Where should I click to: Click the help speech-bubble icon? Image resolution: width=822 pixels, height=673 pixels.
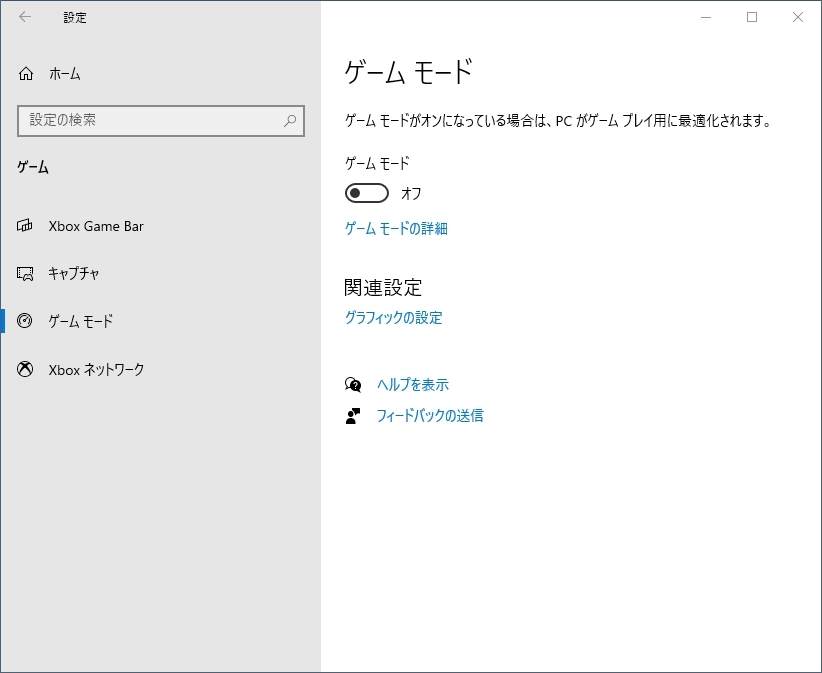pyautogui.click(x=353, y=385)
